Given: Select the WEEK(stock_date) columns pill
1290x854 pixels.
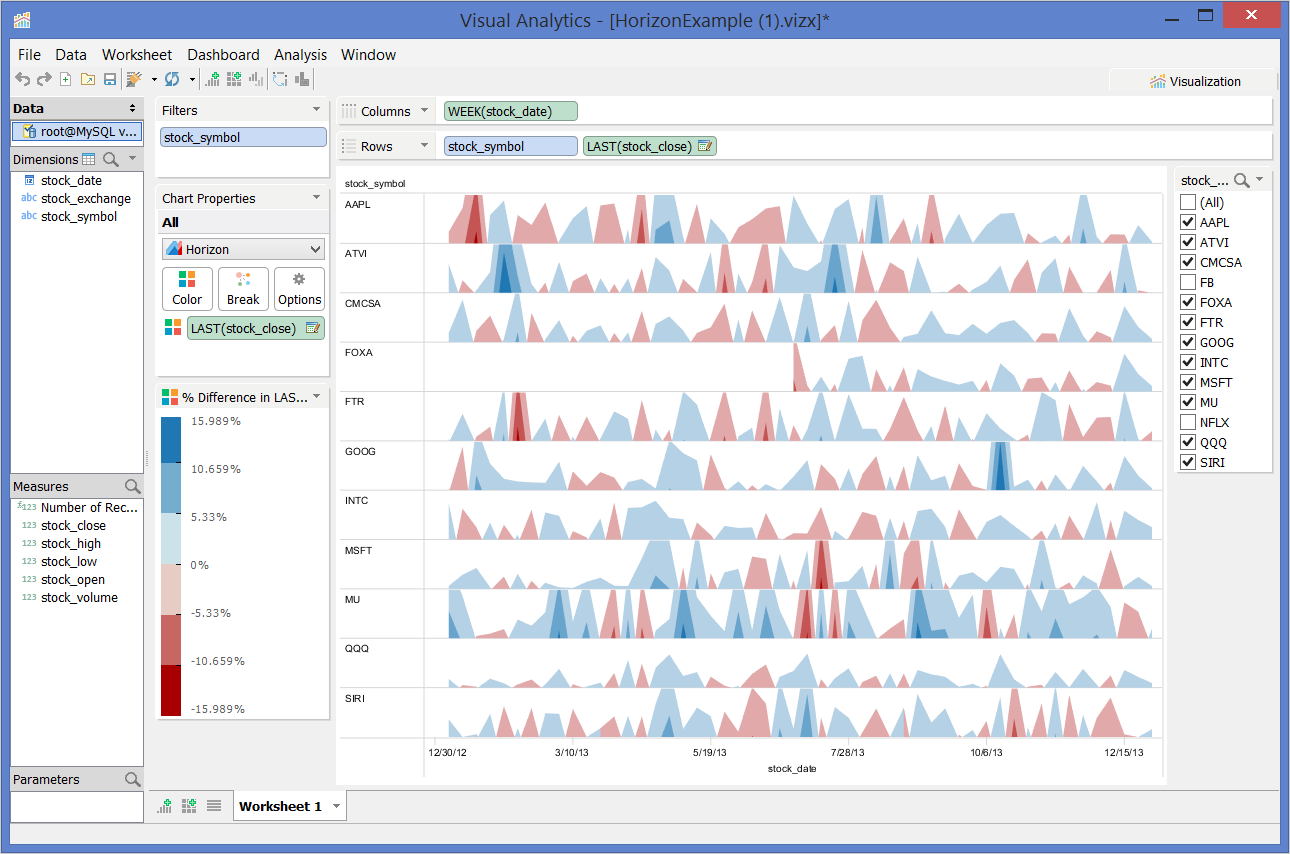Looking at the screenshot, I should point(512,111).
